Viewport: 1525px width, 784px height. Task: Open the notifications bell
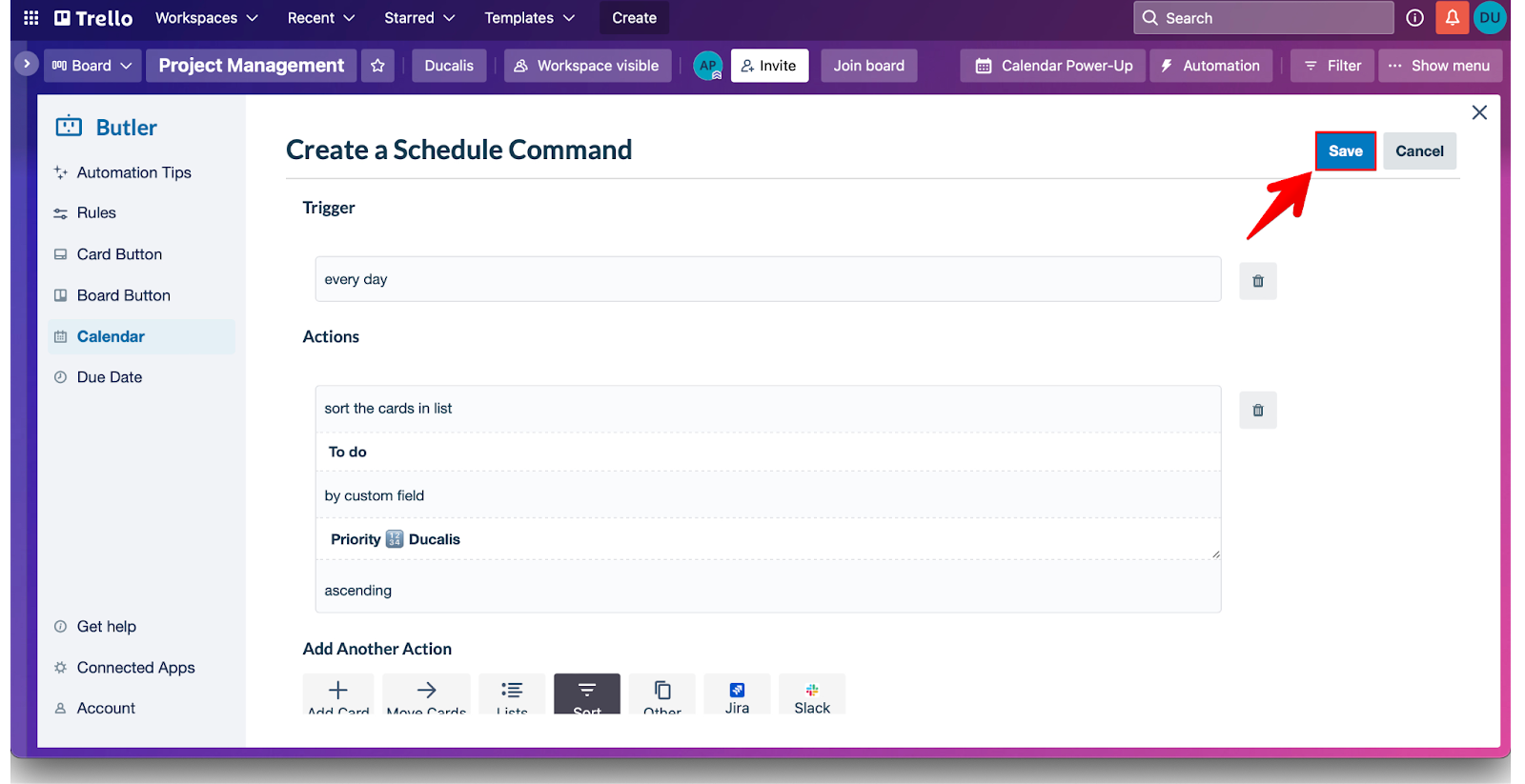[x=1452, y=18]
